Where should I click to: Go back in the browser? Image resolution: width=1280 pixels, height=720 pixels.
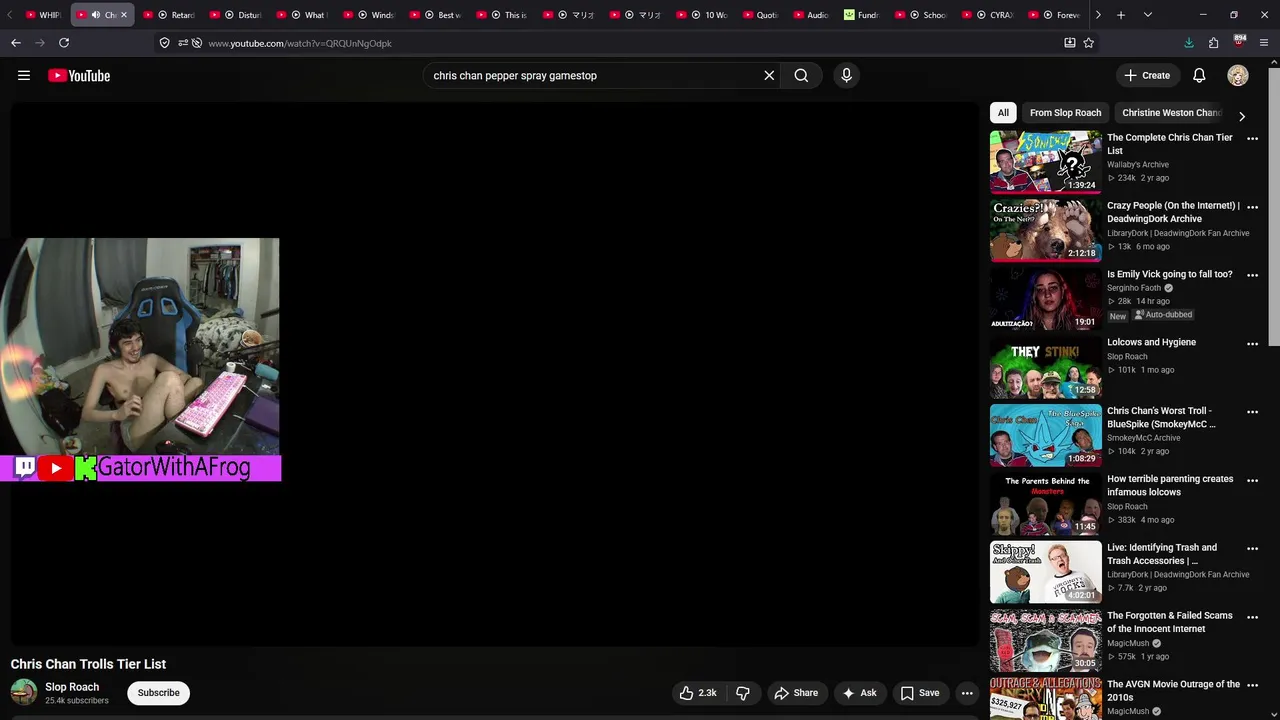16,43
